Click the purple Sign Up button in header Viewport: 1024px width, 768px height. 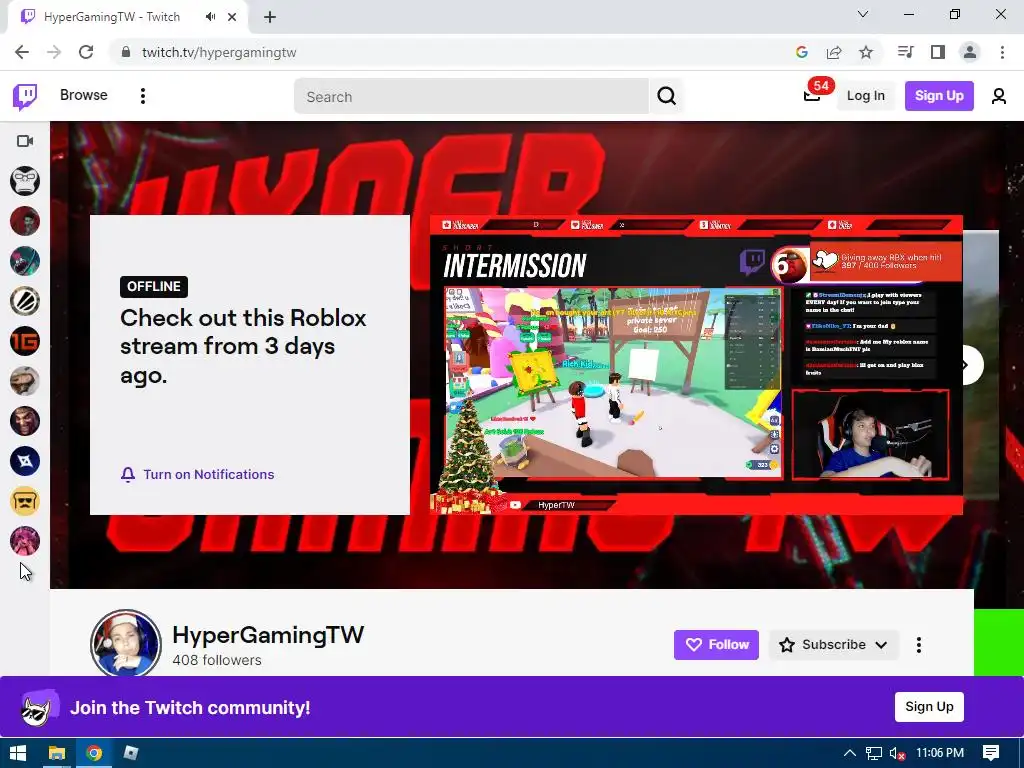pyautogui.click(x=939, y=96)
